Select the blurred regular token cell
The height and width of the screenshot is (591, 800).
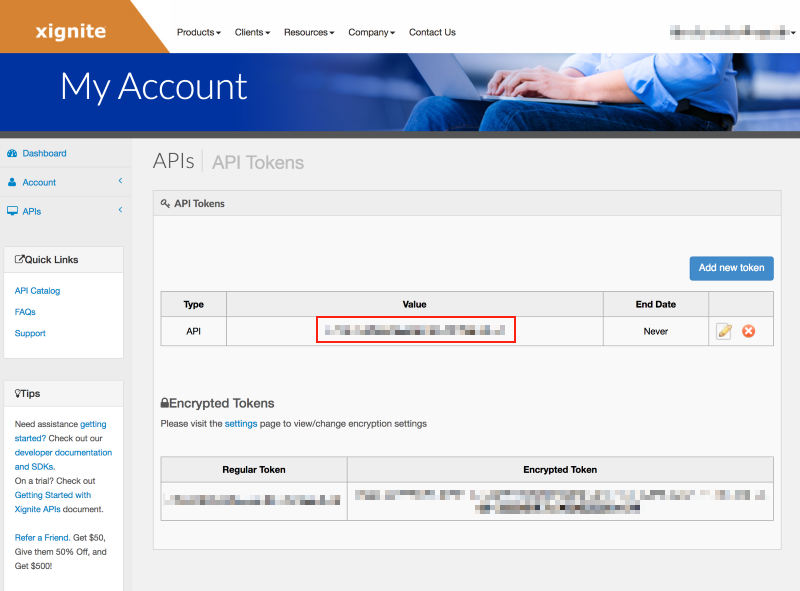coord(254,501)
